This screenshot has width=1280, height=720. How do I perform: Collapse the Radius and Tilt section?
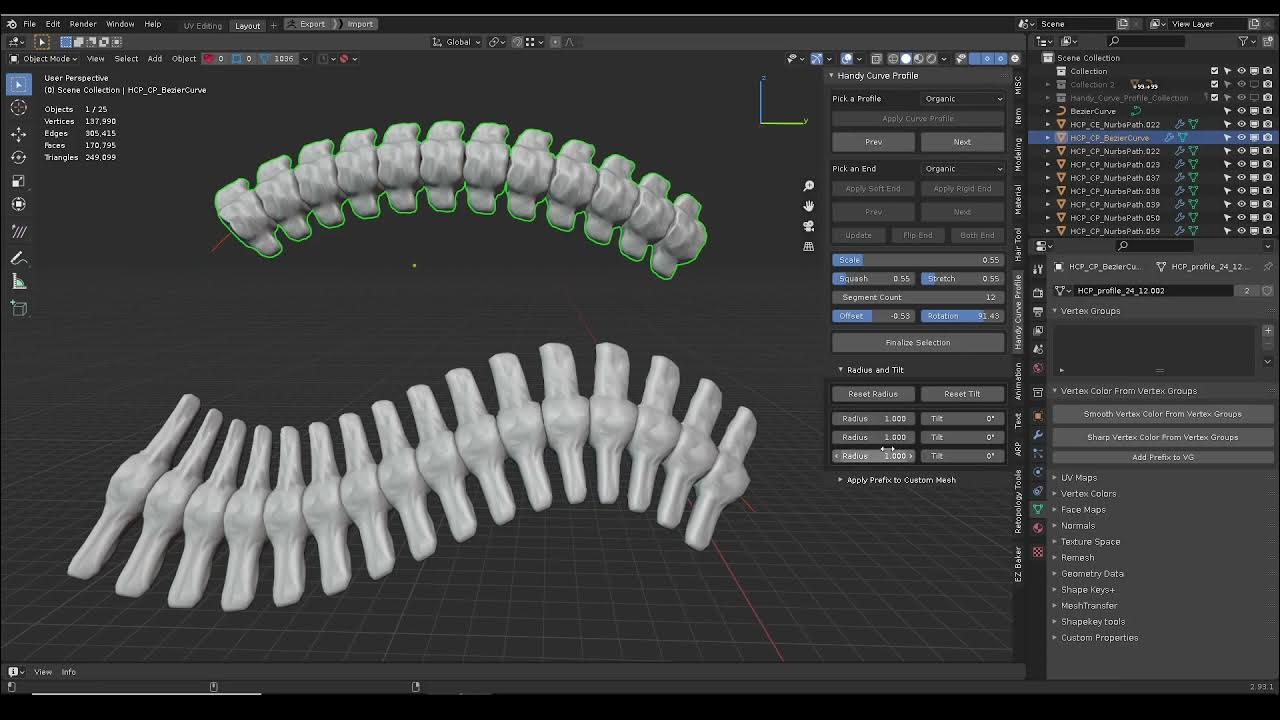(841, 369)
